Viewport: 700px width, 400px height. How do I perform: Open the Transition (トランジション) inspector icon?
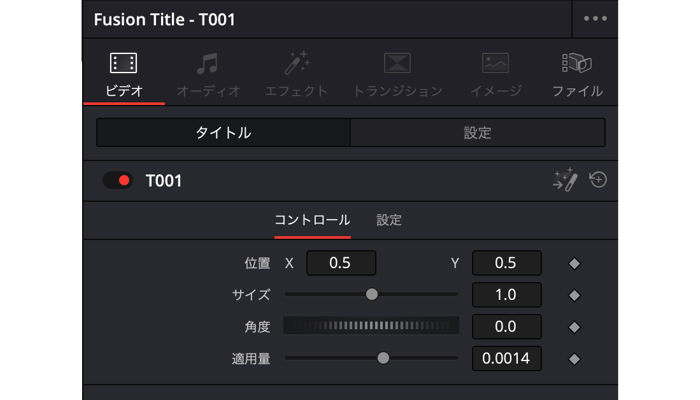(x=397, y=63)
